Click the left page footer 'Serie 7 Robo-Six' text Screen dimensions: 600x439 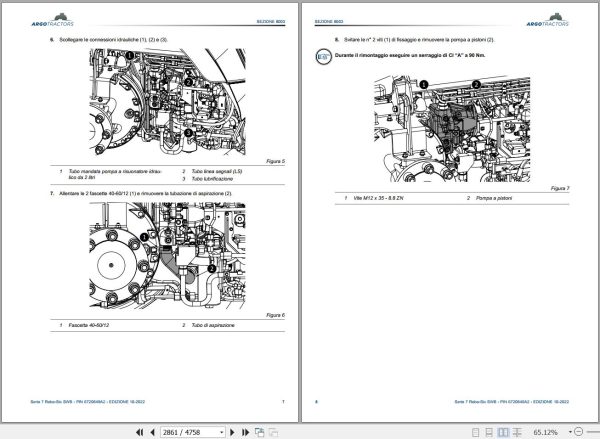88,402
